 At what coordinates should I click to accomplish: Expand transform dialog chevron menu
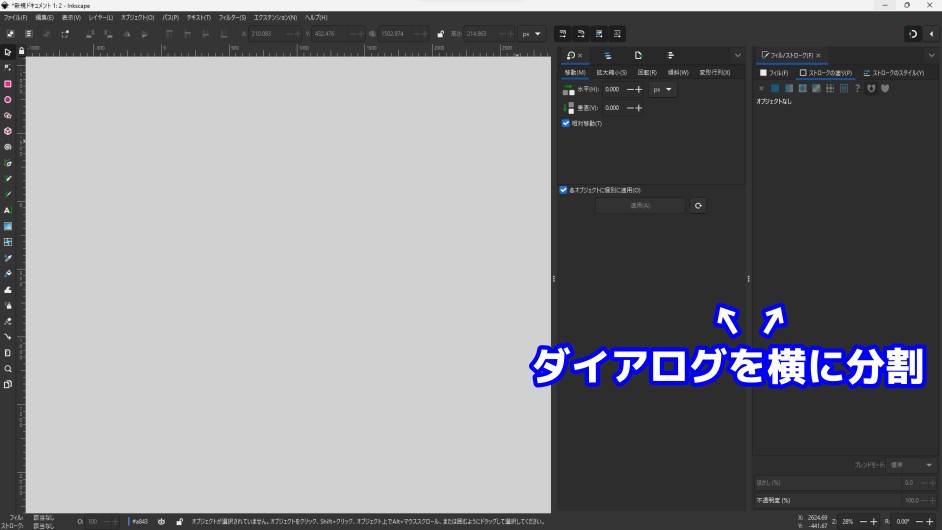coord(738,55)
